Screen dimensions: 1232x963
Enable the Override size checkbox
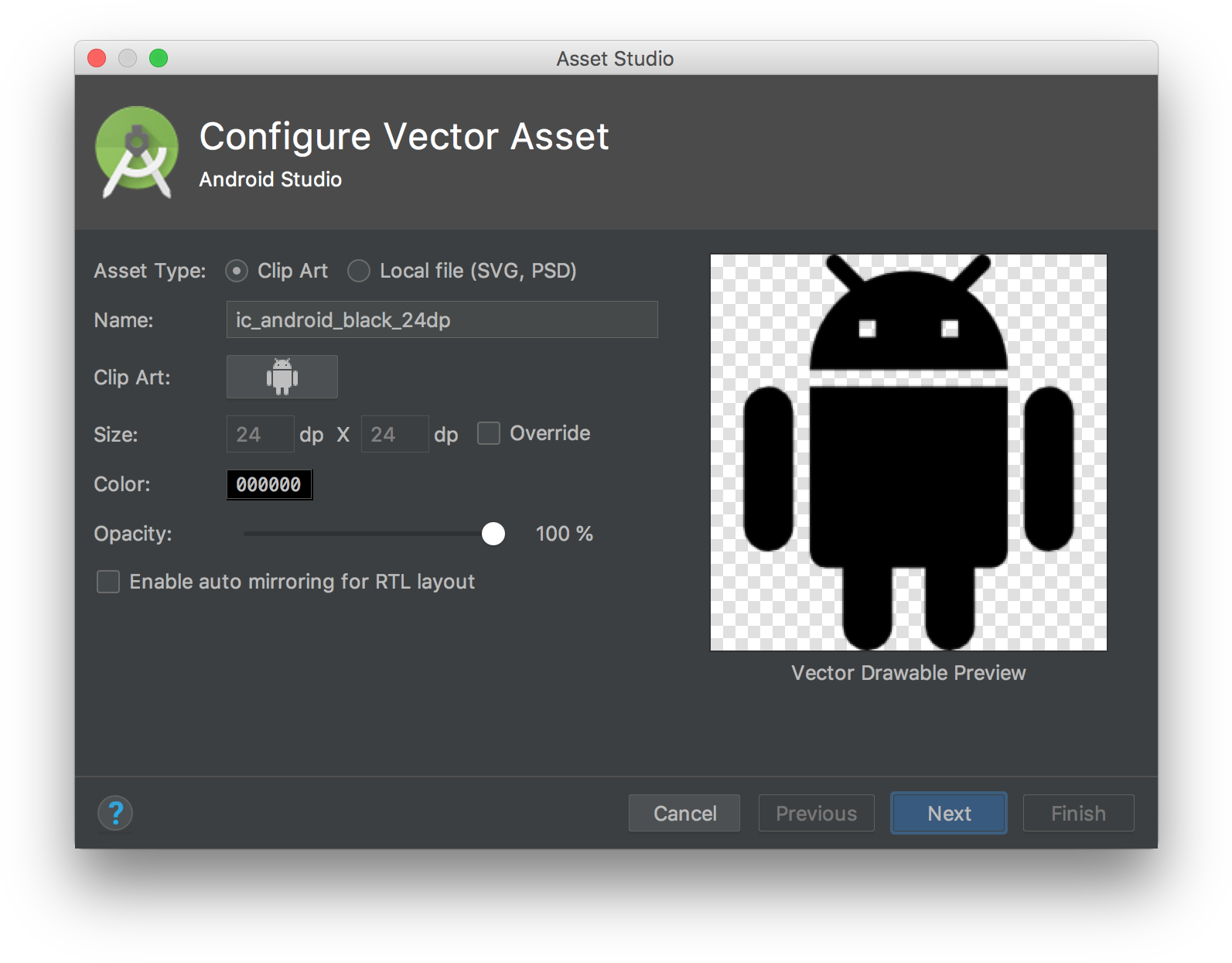489,433
